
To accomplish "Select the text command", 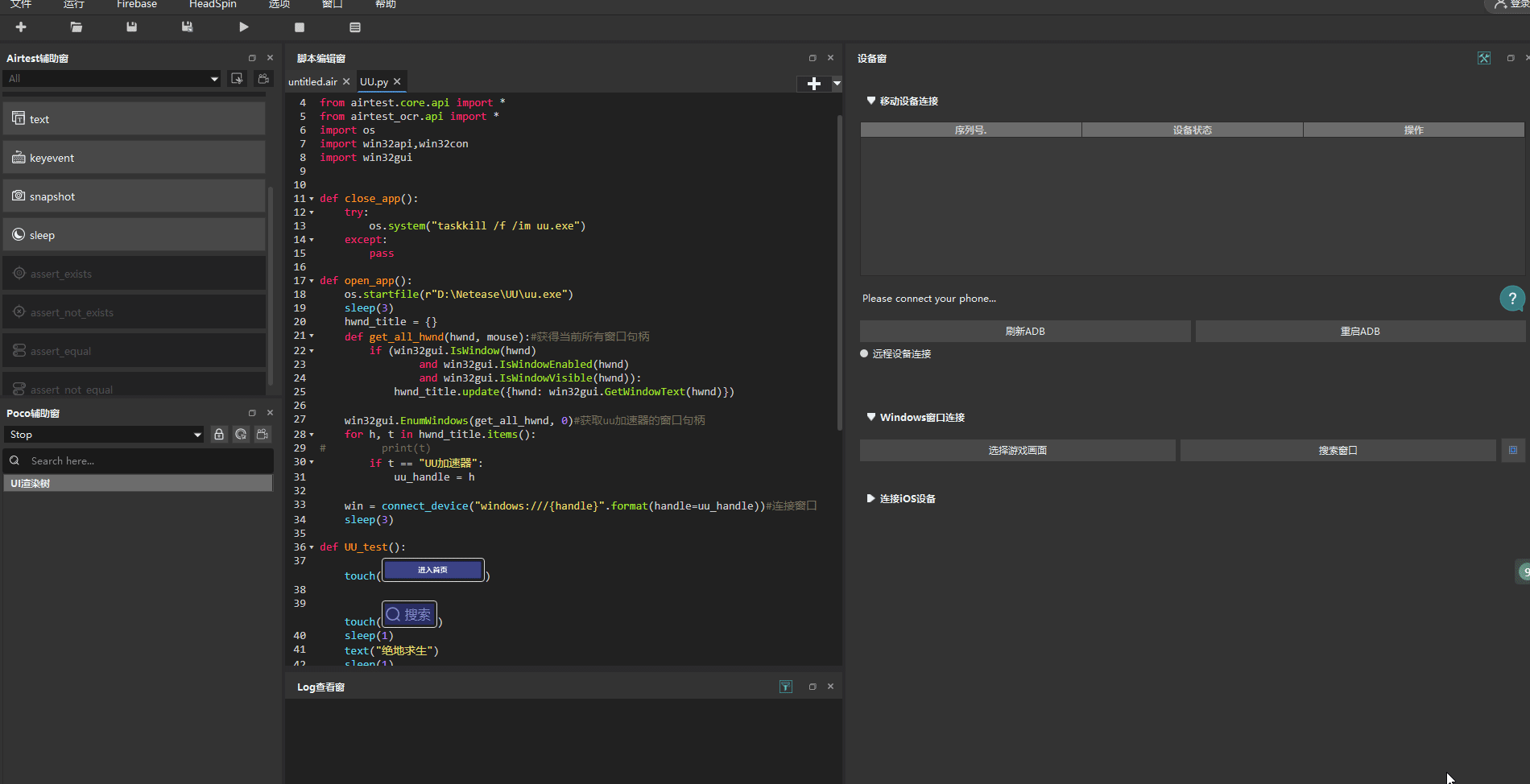I will pyautogui.click(x=134, y=119).
